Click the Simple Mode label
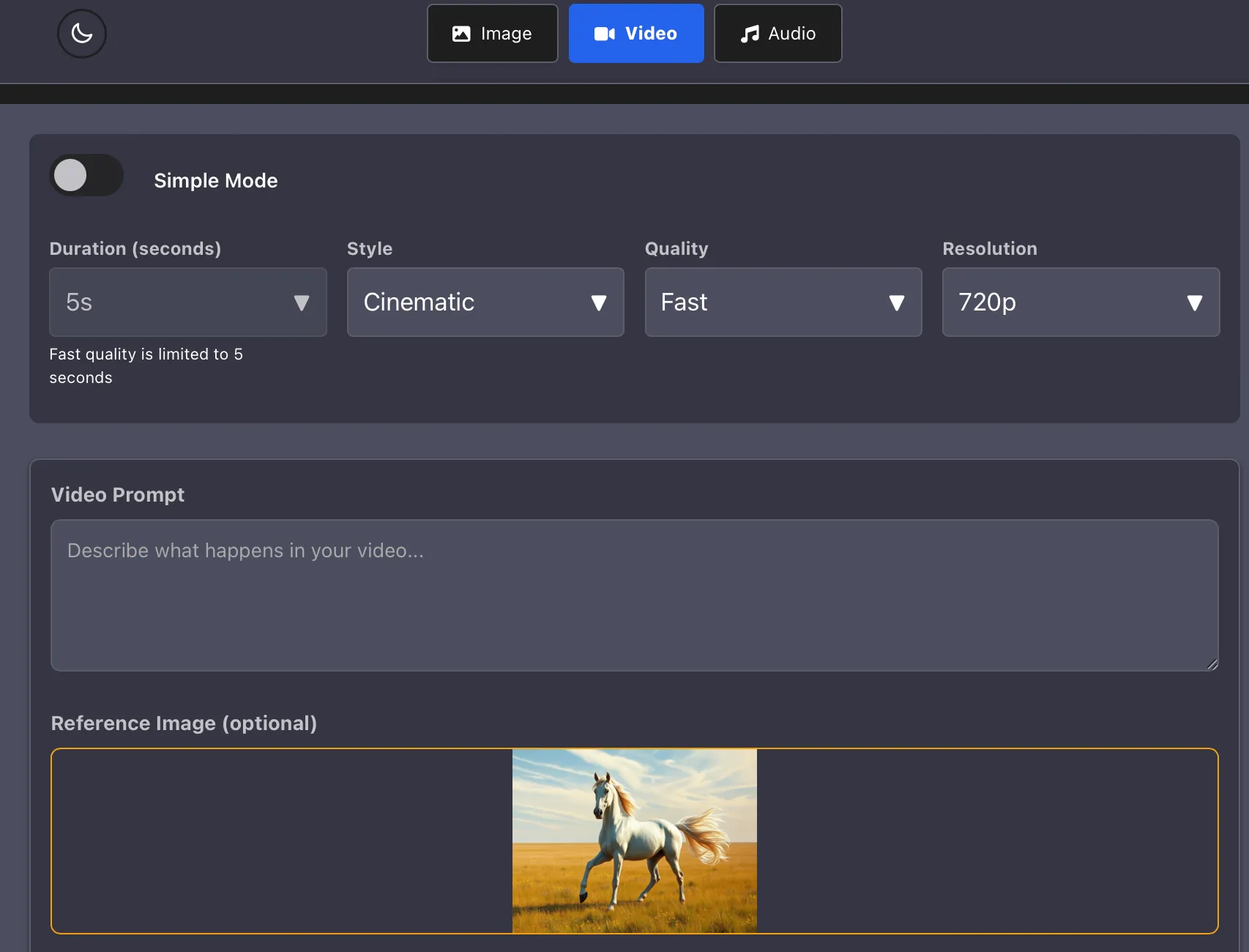Viewport: 1249px width, 952px height. tap(216, 181)
